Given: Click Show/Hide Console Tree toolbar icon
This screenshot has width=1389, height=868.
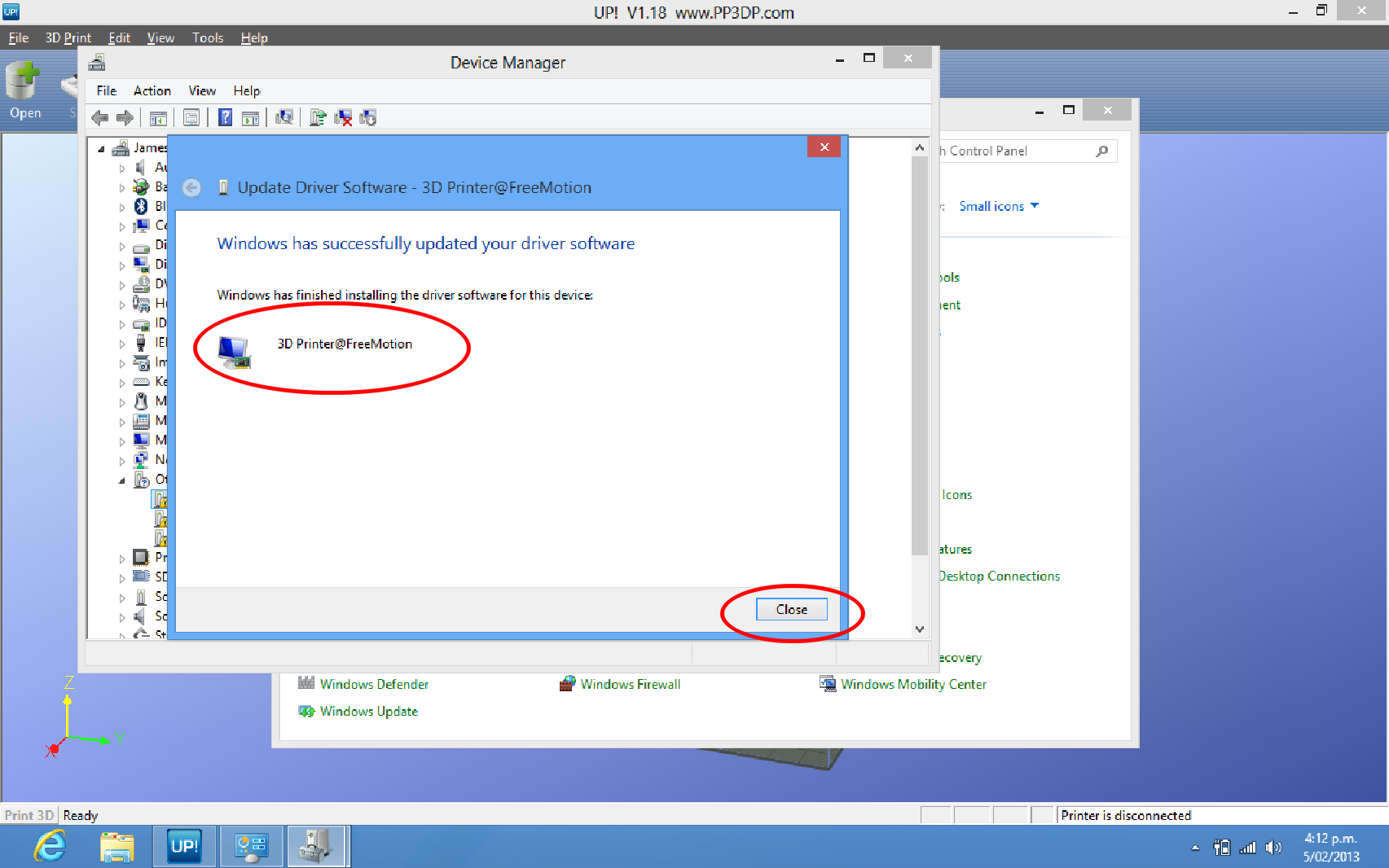Looking at the screenshot, I should pos(158,118).
